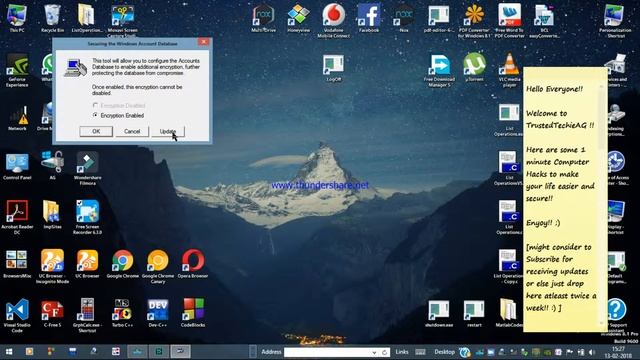The width and height of the screenshot is (640, 360).
Task: Open GeForce Experience icon
Action: pyautogui.click(x=17, y=70)
